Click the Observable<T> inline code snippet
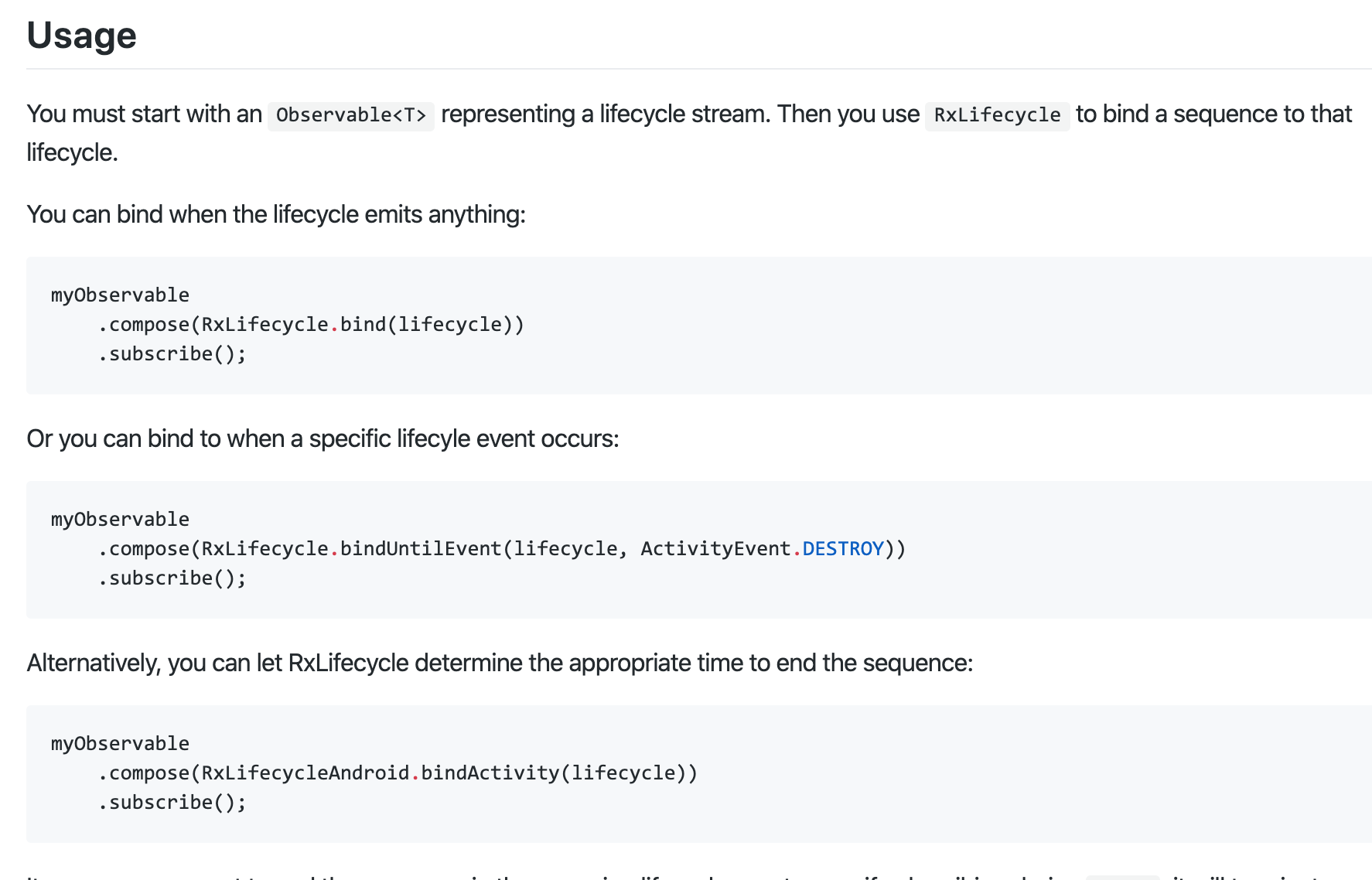The image size is (1372, 880). 351,115
